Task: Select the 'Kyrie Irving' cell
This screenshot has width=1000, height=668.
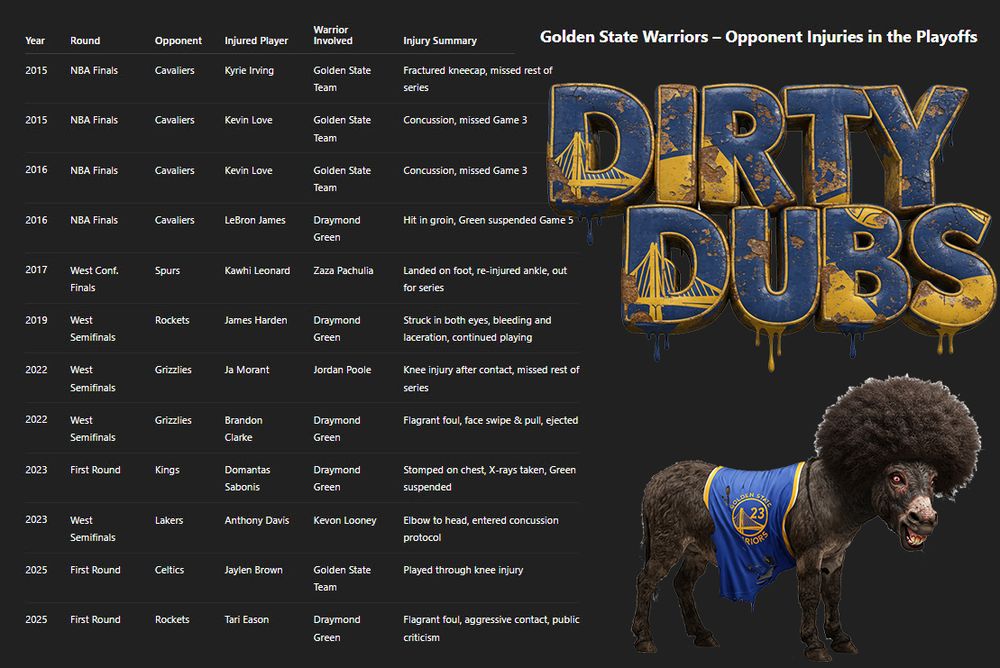Action: pos(249,70)
